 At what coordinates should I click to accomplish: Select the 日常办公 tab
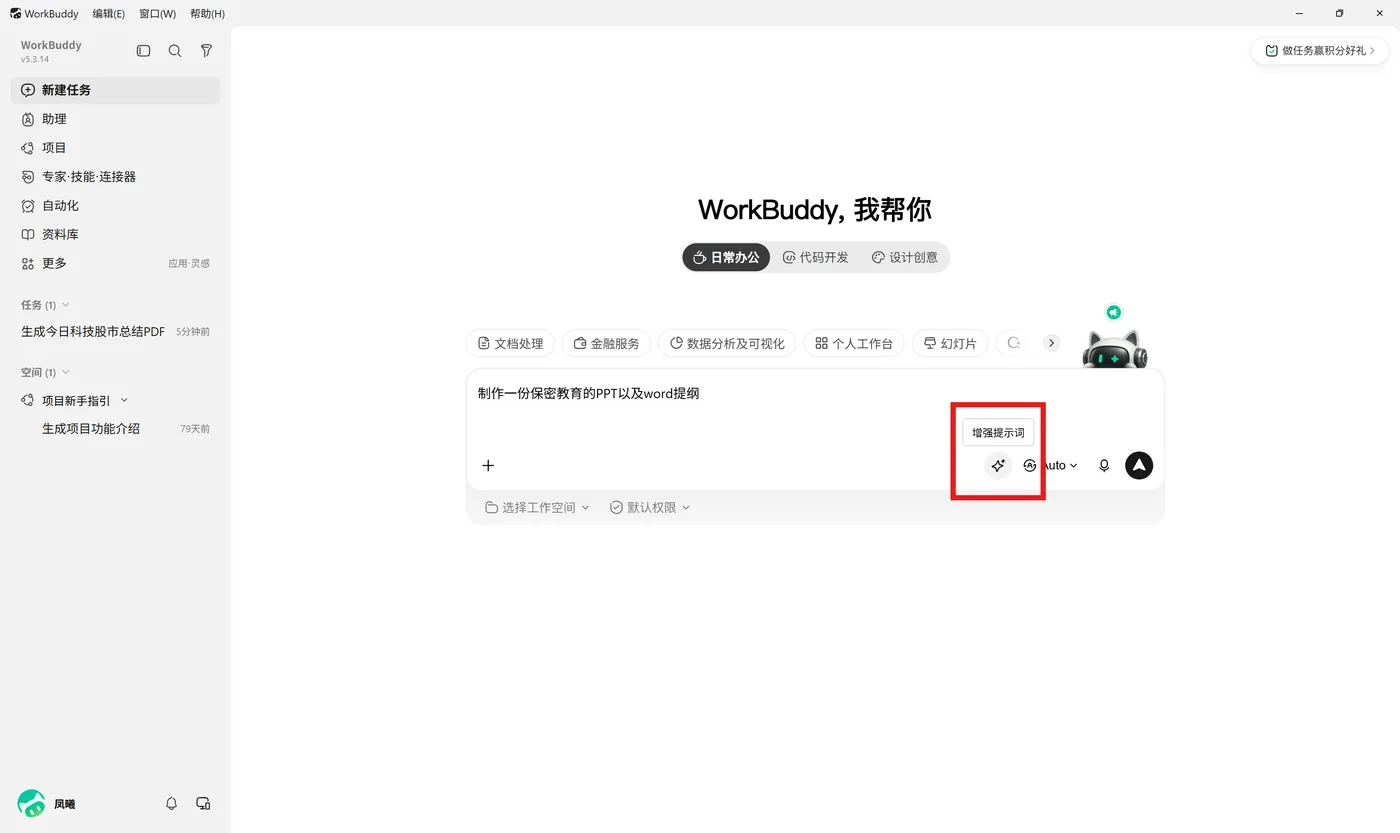[x=726, y=257]
